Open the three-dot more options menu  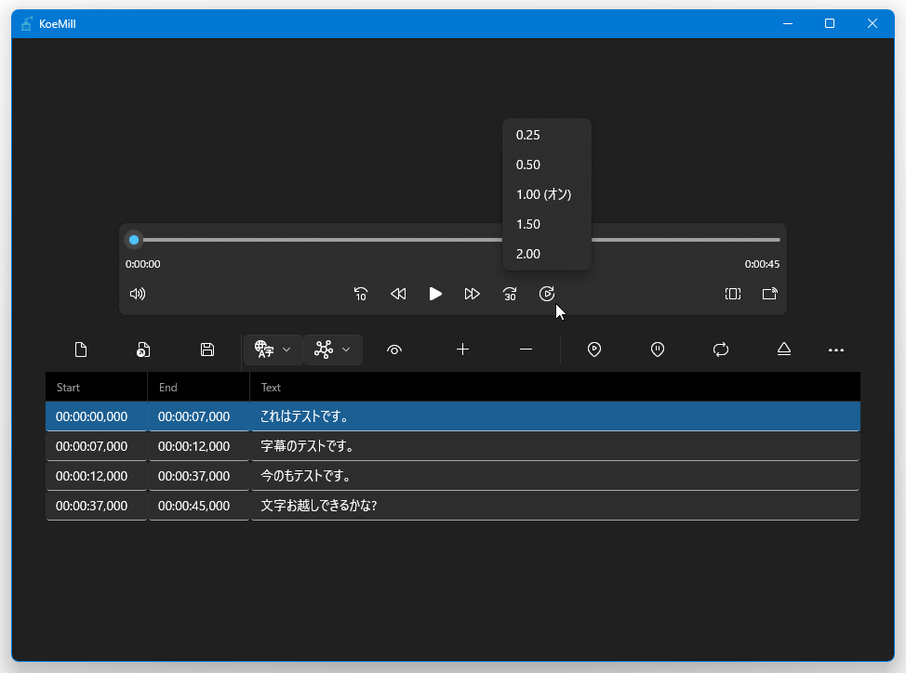(836, 349)
